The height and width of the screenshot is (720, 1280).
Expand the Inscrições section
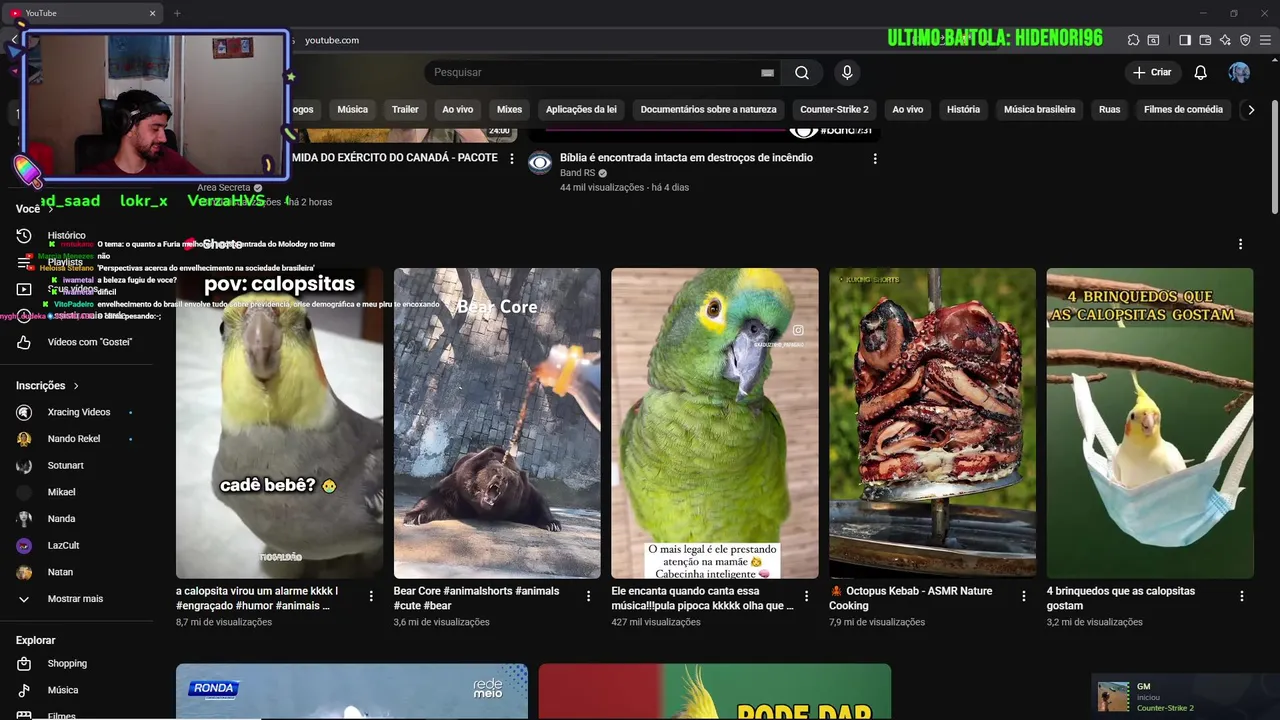[47, 385]
